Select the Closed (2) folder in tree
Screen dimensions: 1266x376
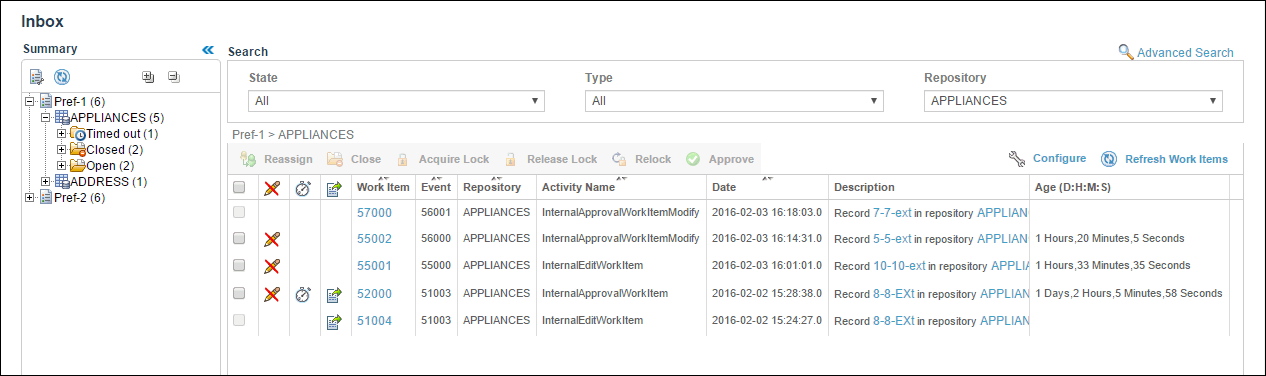[104, 150]
